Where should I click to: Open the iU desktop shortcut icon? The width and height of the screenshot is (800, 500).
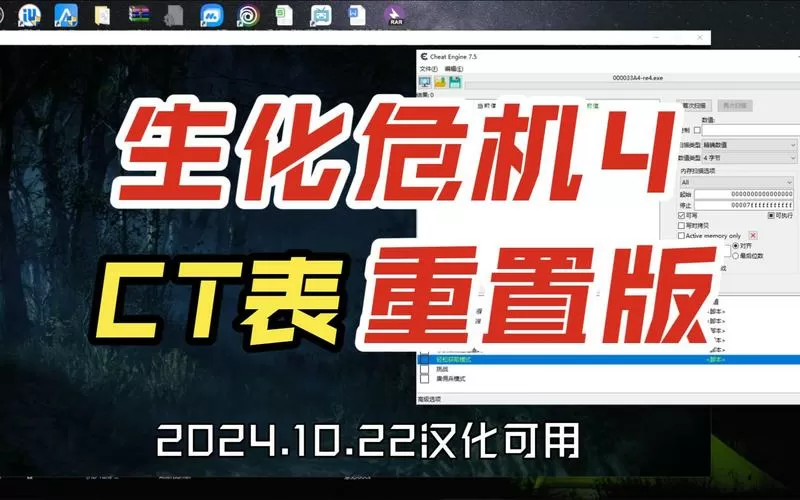(x=29, y=14)
